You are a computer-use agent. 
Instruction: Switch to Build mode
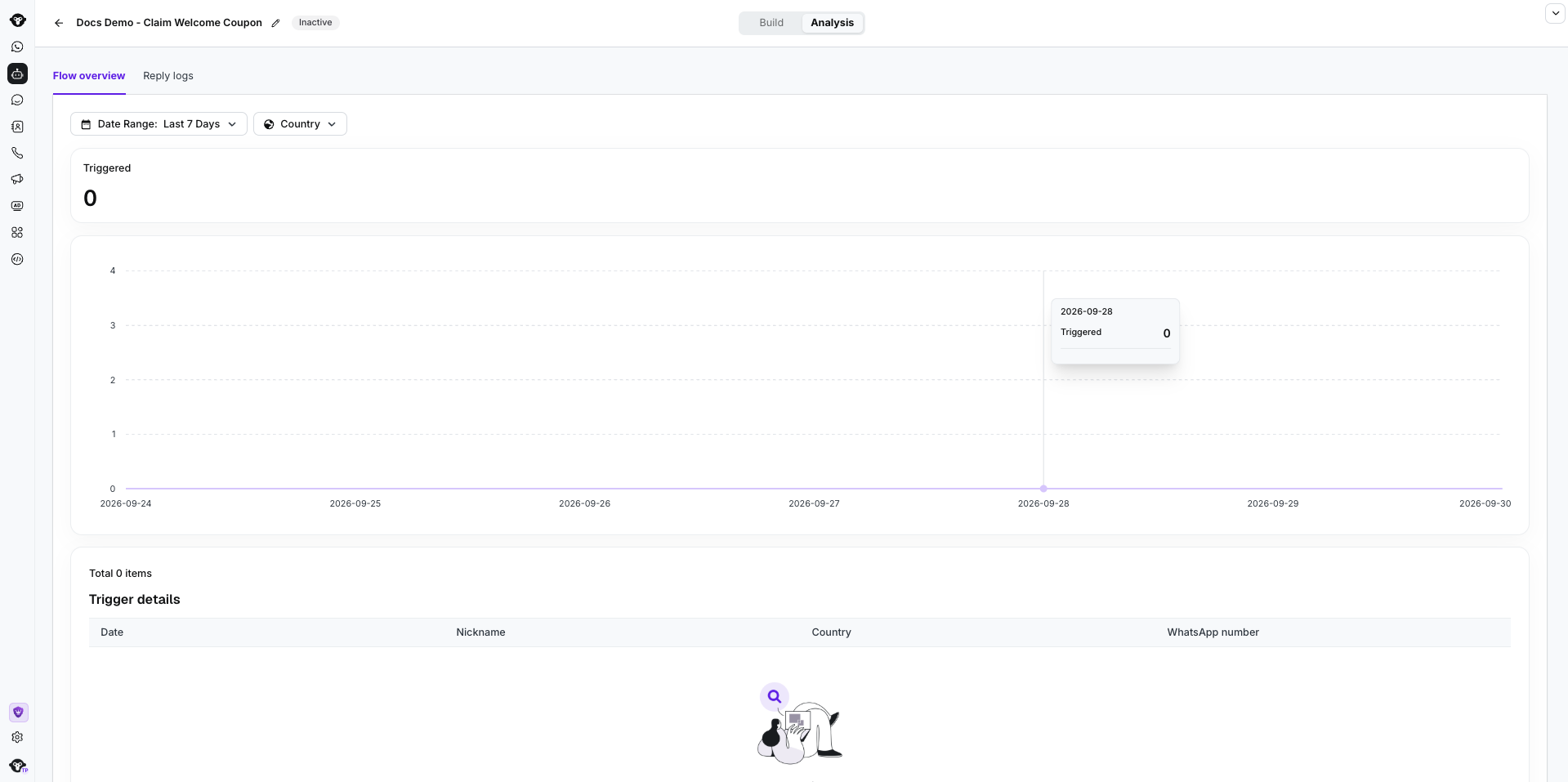pyautogui.click(x=771, y=23)
